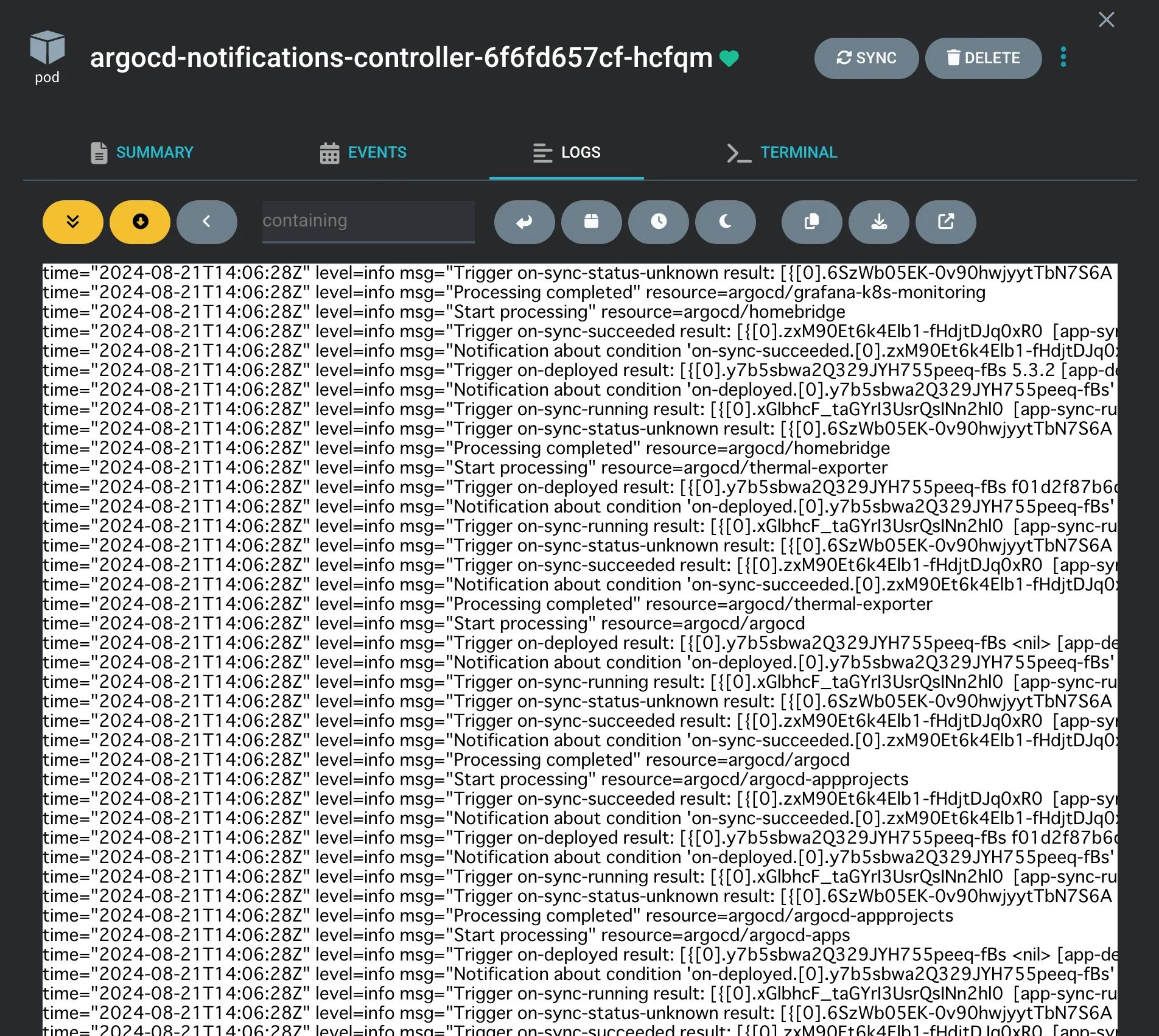1159x1036 pixels.
Task: Click the previous logs chevron button
Action: click(207, 222)
